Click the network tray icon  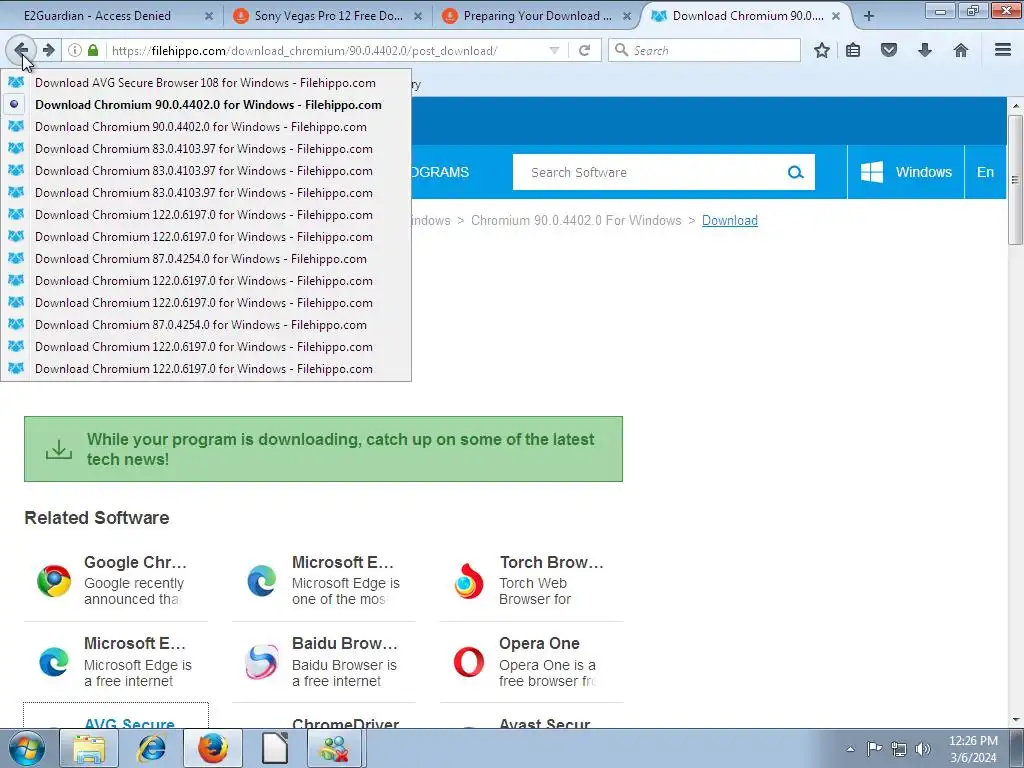click(x=899, y=749)
